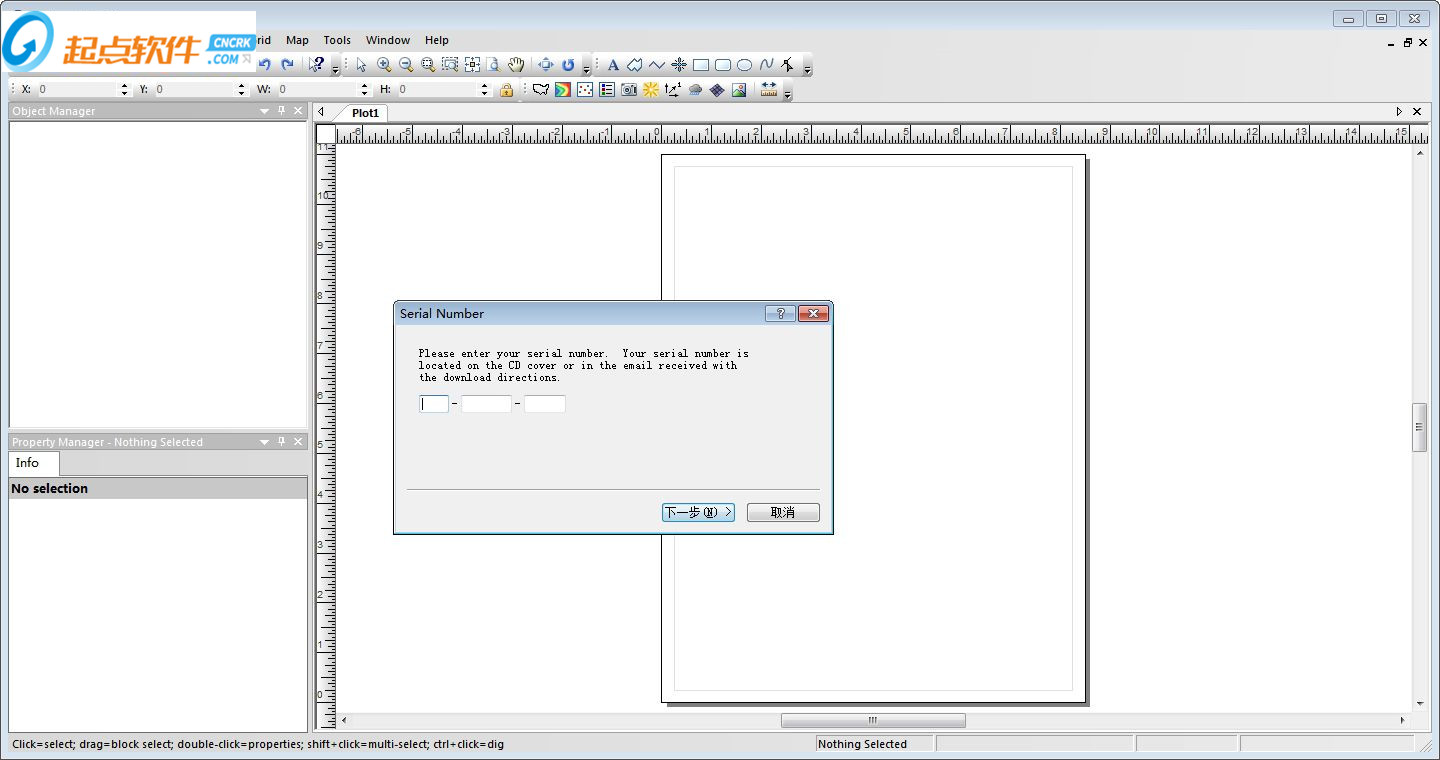Create a new Image Map
This screenshot has height=760, width=1440.
coord(629,90)
